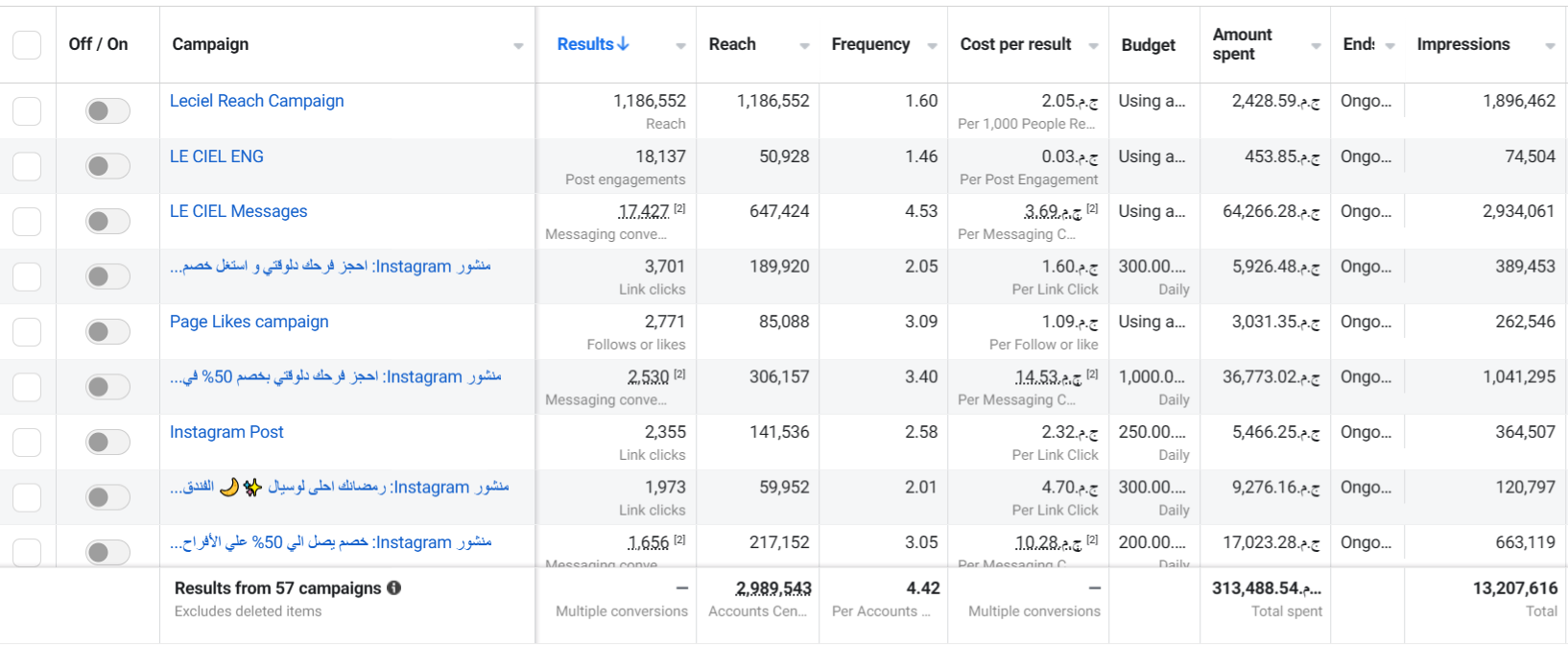Click the info icon beside Results from 57 campaigns
The height and width of the screenshot is (647, 1568).
(x=393, y=588)
